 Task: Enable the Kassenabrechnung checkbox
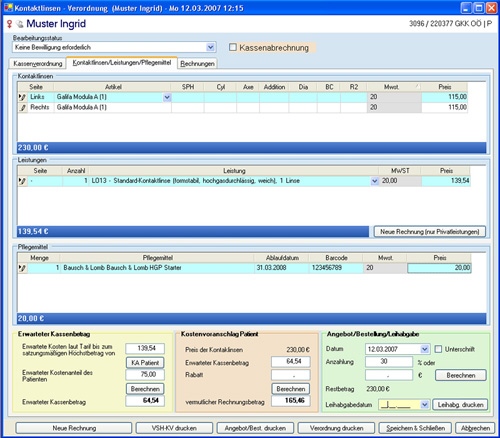tap(233, 48)
